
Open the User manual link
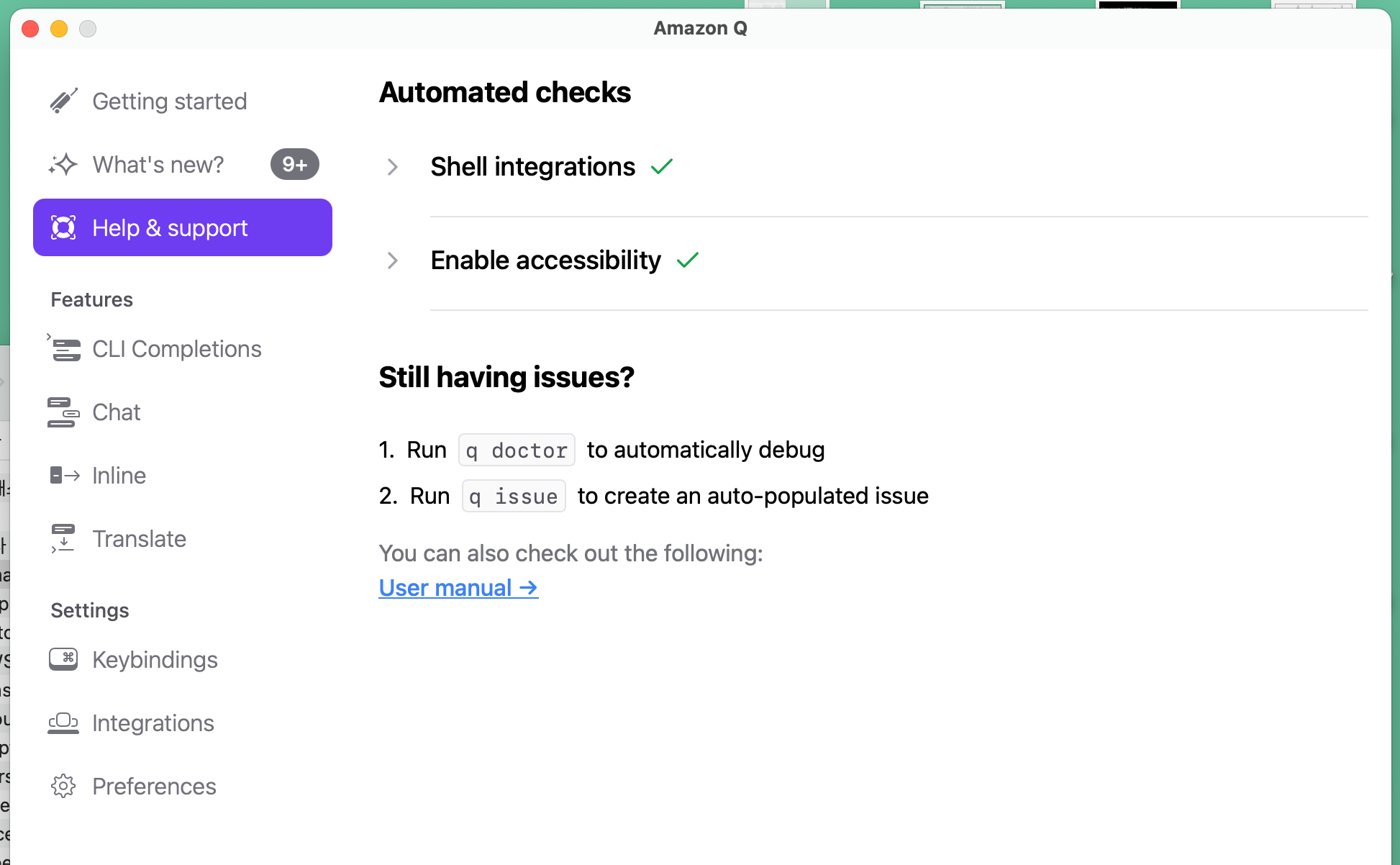(458, 588)
